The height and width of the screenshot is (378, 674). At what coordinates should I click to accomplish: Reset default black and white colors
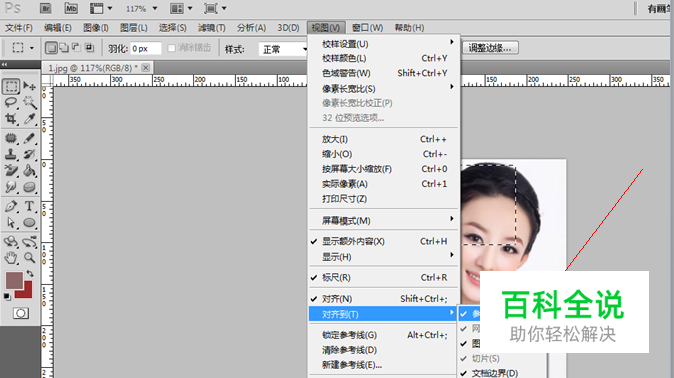click(7, 296)
